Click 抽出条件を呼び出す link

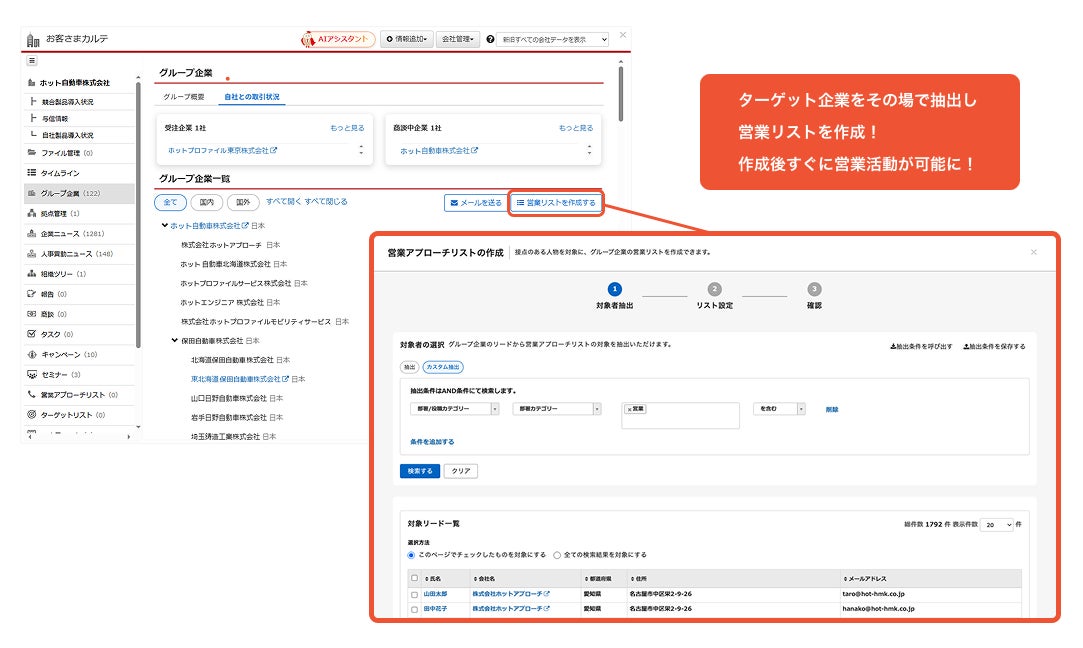coord(921,347)
